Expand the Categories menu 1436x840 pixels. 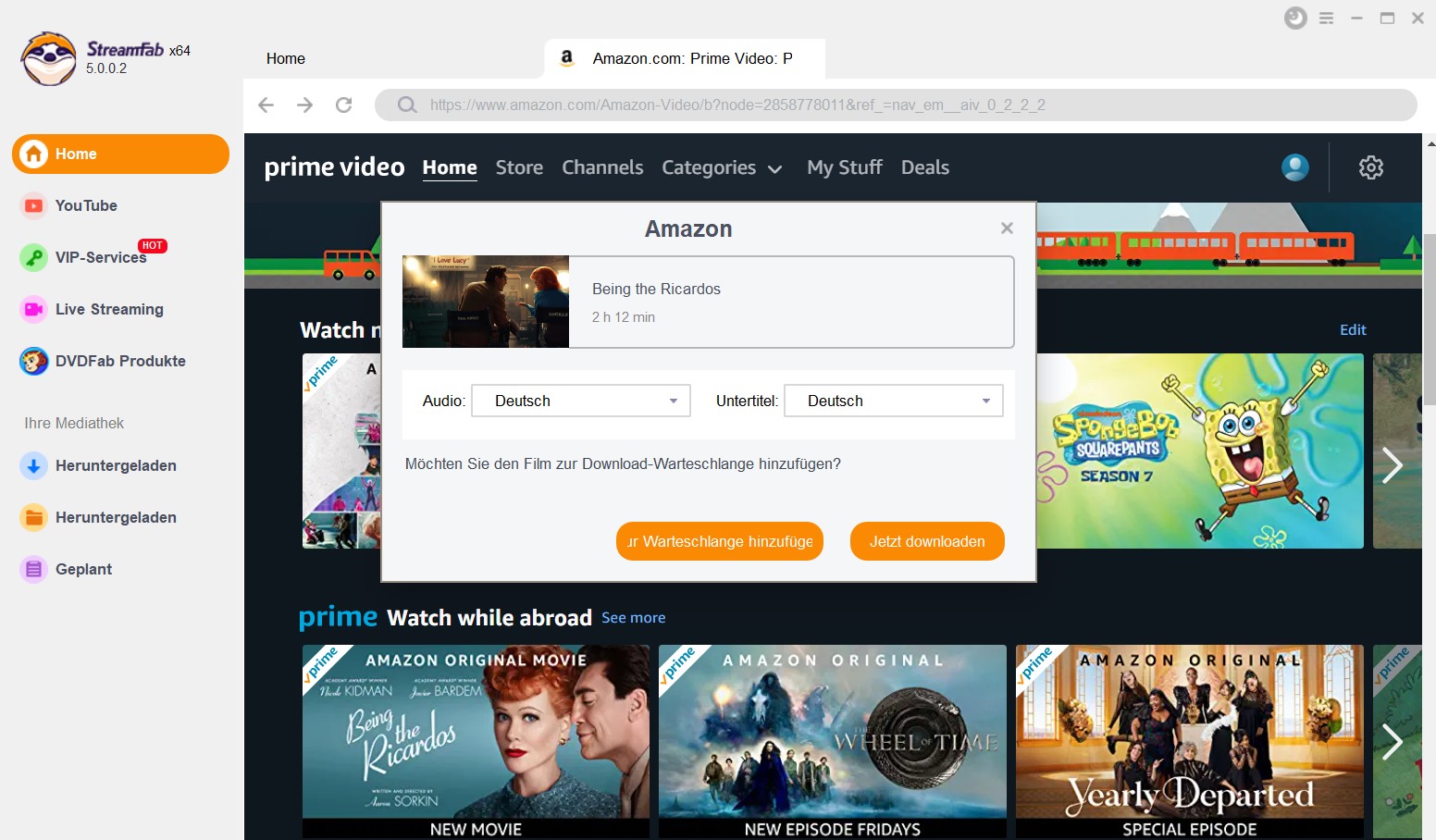722,167
